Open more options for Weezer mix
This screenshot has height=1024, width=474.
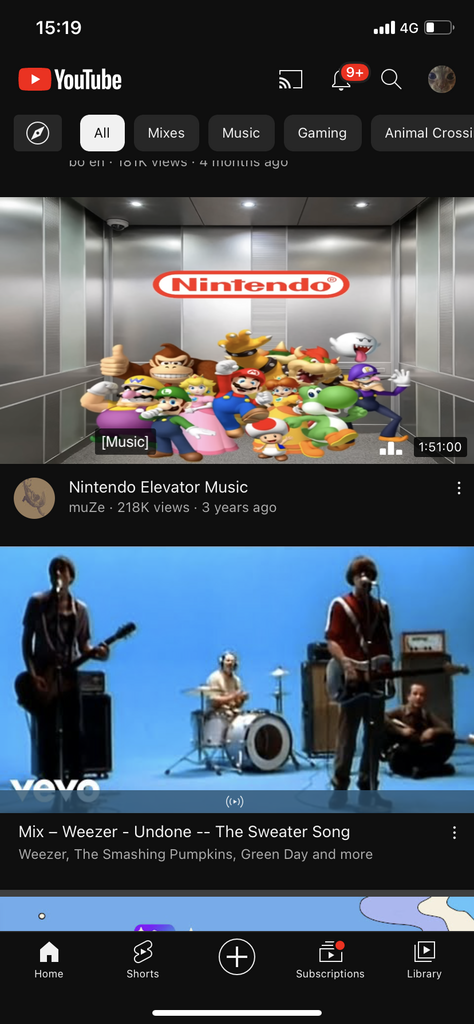pyautogui.click(x=454, y=833)
